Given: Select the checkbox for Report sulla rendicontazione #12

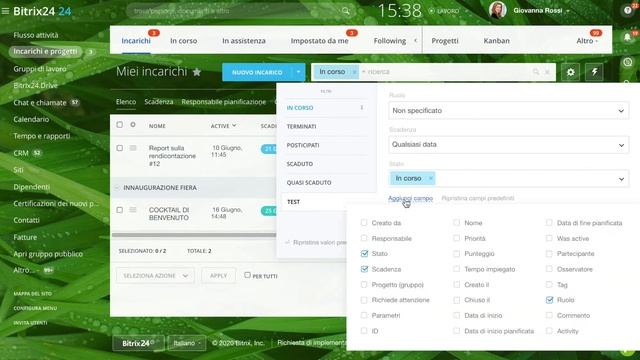Looking at the screenshot, I should coord(120,148).
